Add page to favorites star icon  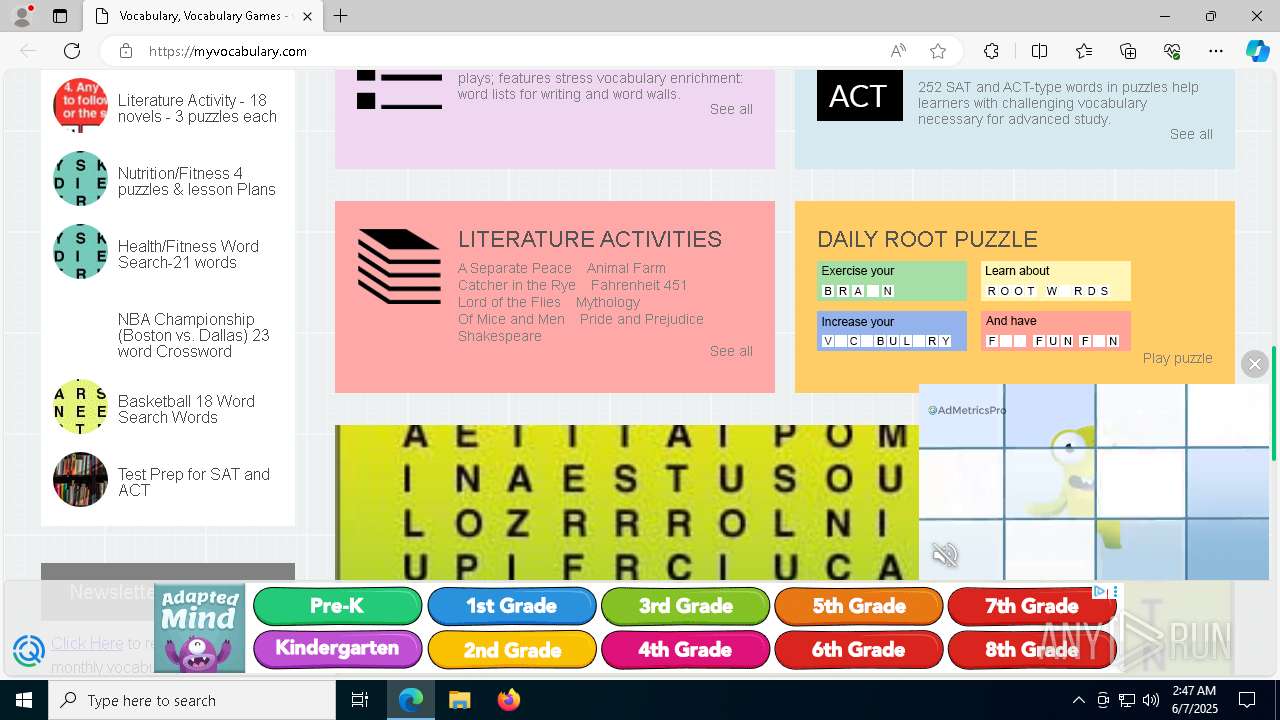(x=937, y=51)
